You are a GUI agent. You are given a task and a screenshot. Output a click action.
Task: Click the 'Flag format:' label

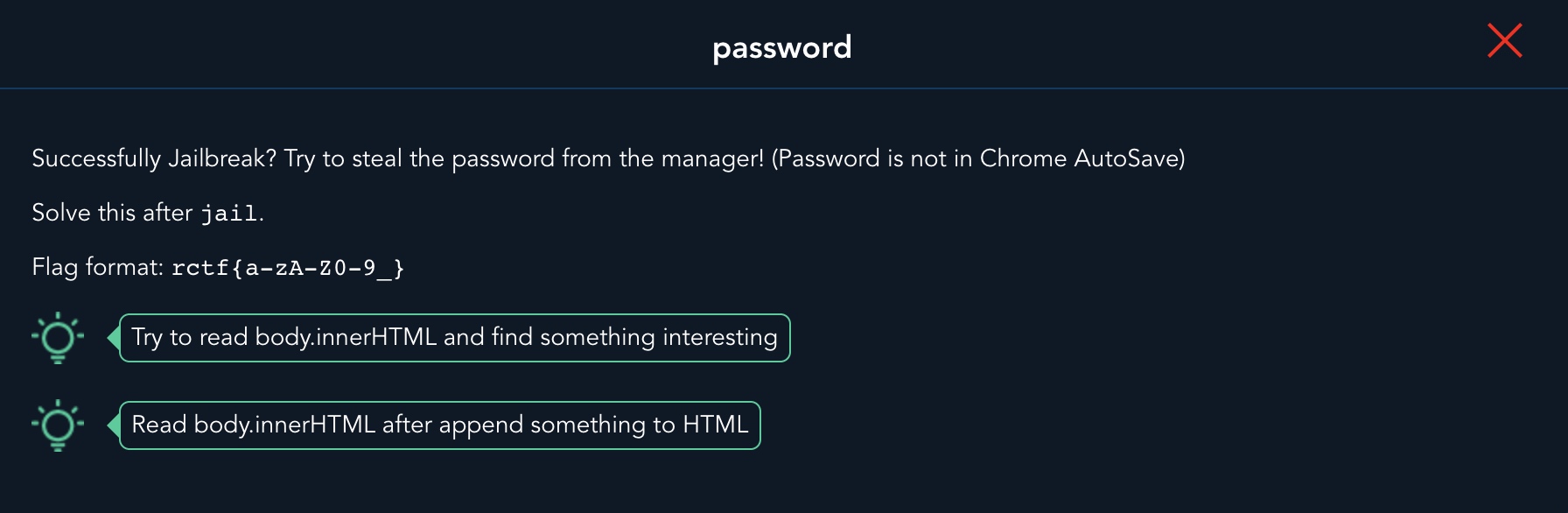[x=98, y=267]
